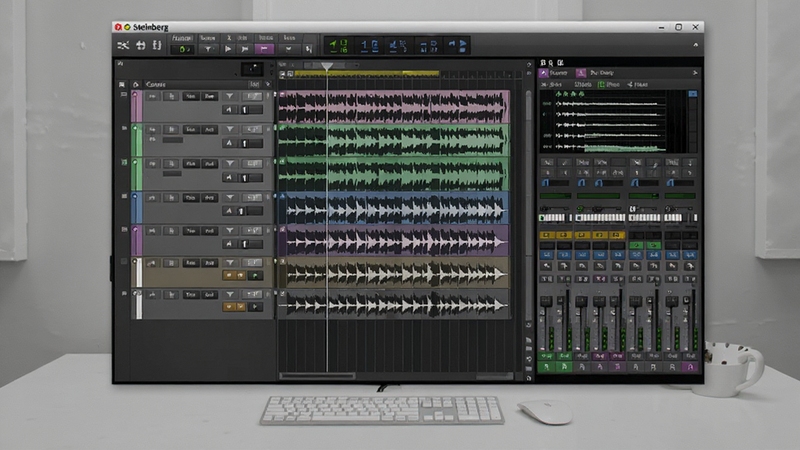Expand the arrow at the right panel tab bar's right end
Viewport: 800px width, 450px height.
[695, 73]
